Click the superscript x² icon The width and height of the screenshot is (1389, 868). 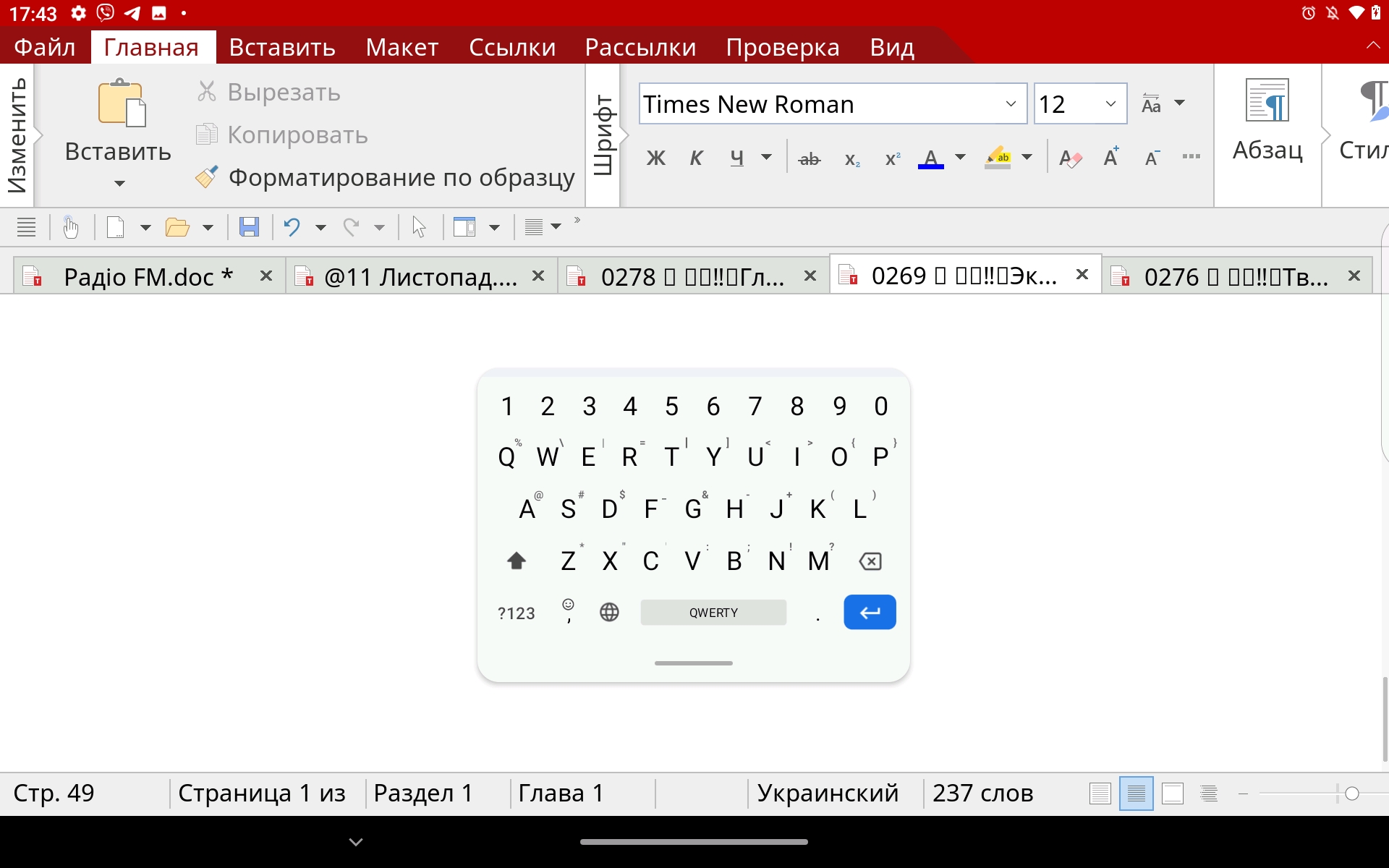(892, 158)
